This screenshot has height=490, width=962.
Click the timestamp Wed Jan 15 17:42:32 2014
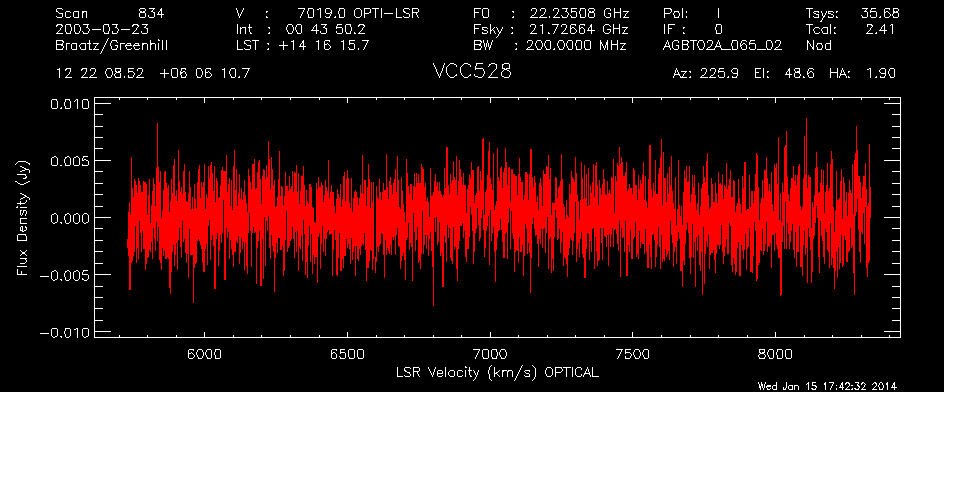pos(827,386)
